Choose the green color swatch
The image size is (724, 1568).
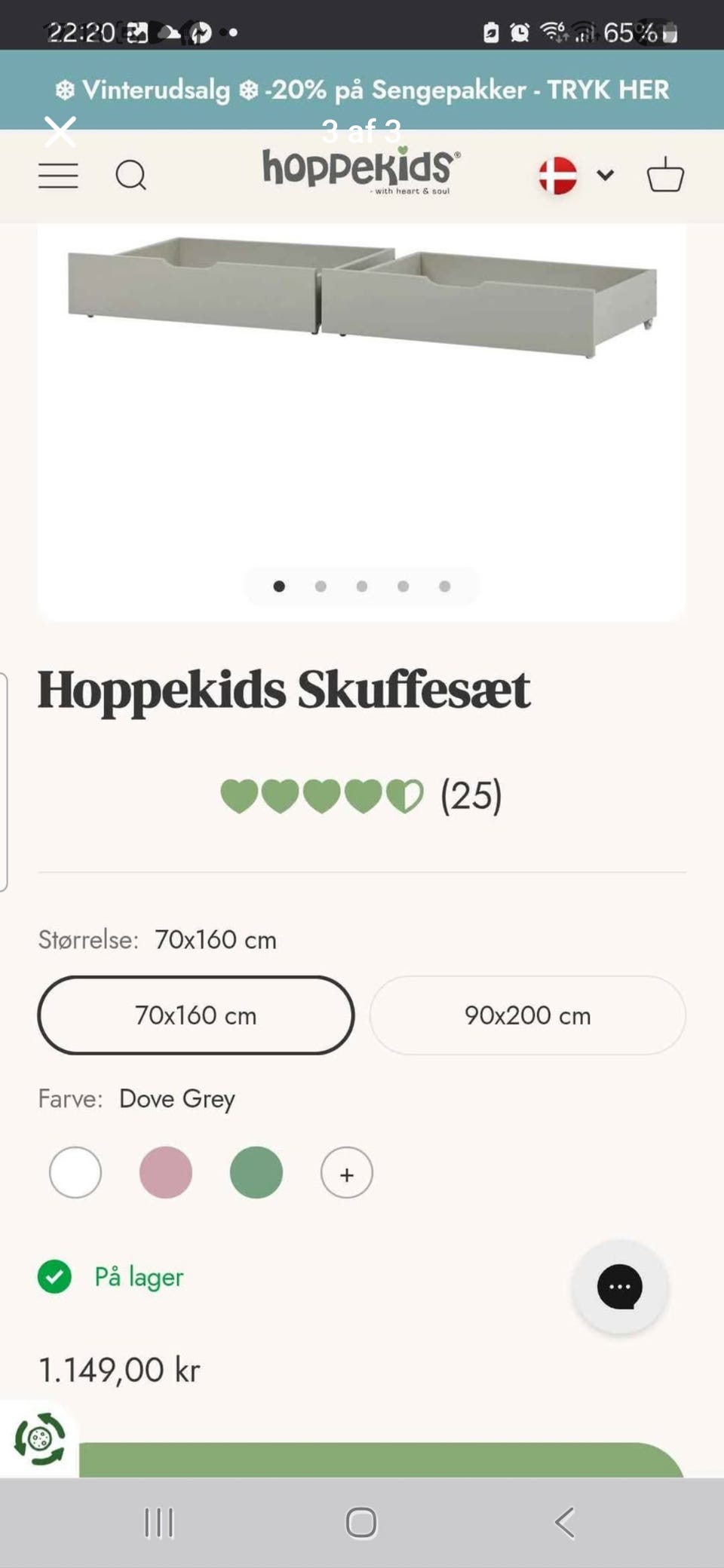pos(256,1172)
